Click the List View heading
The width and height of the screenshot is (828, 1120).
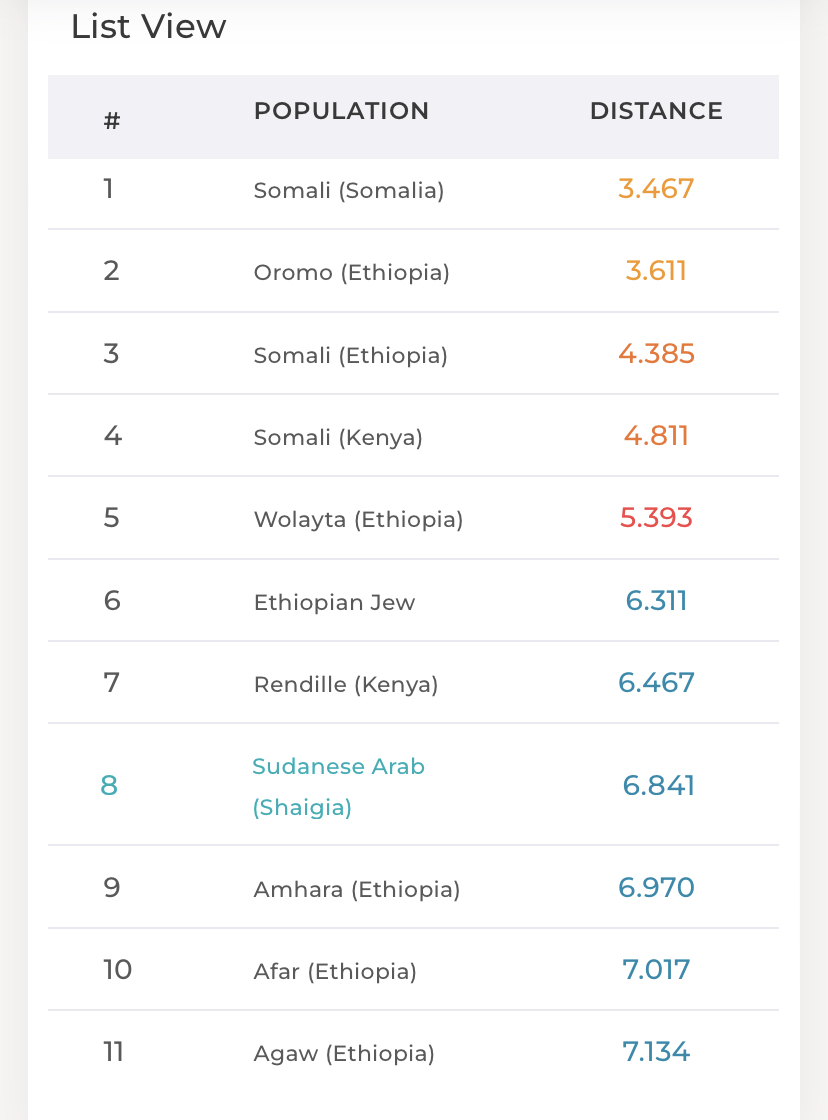coord(149,27)
